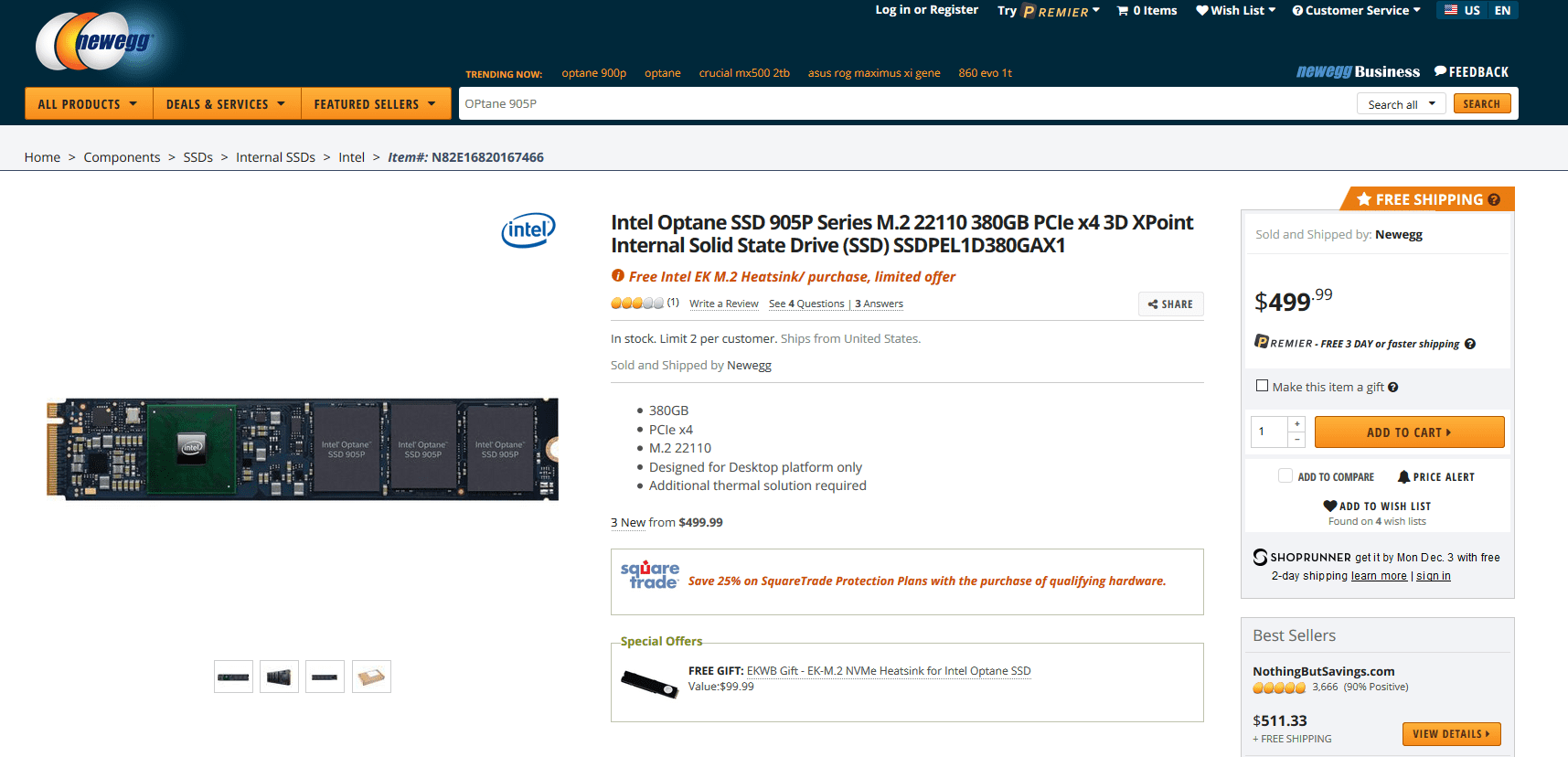1568x757 pixels.
Task: Click the orange Search button
Action: pos(1481,104)
